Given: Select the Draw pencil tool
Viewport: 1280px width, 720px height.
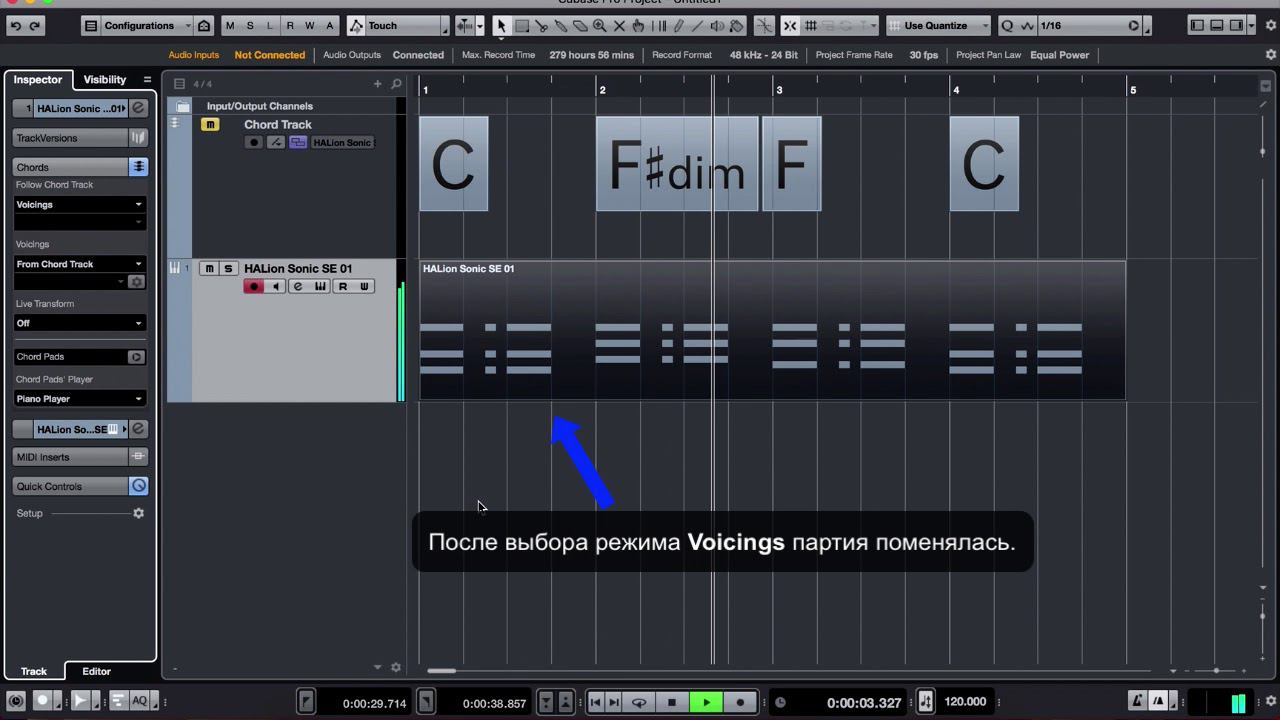Looking at the screenshot, I should point(680,25).
